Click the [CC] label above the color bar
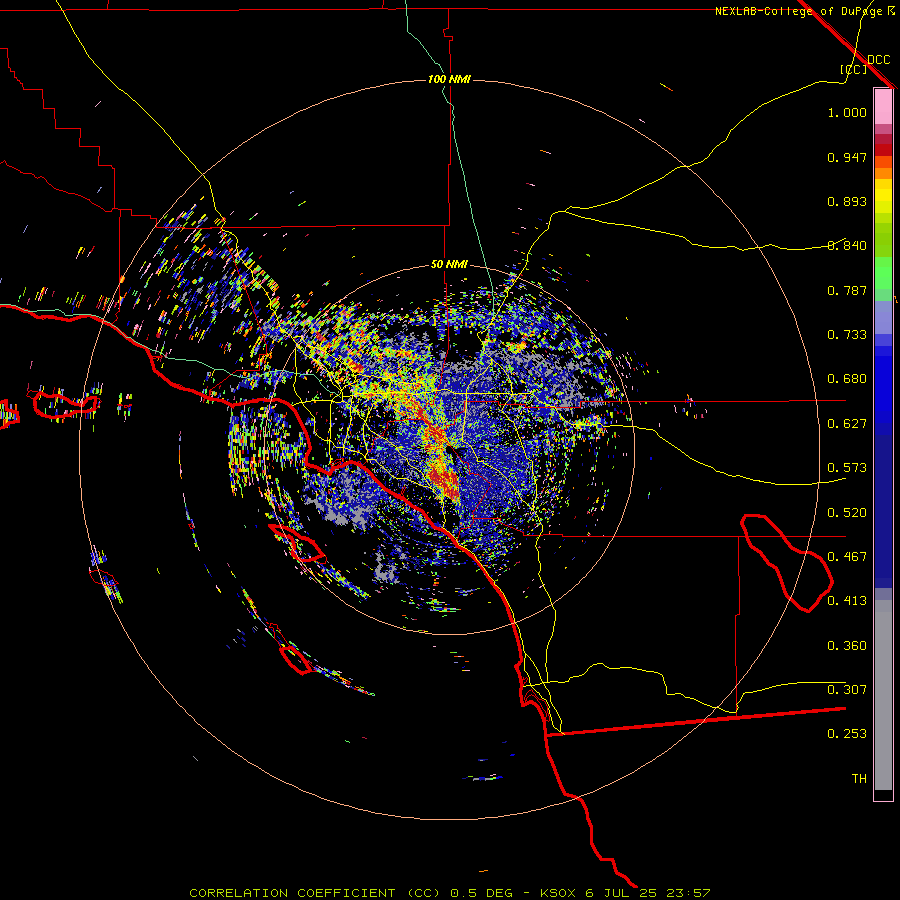 pos(854,69)
